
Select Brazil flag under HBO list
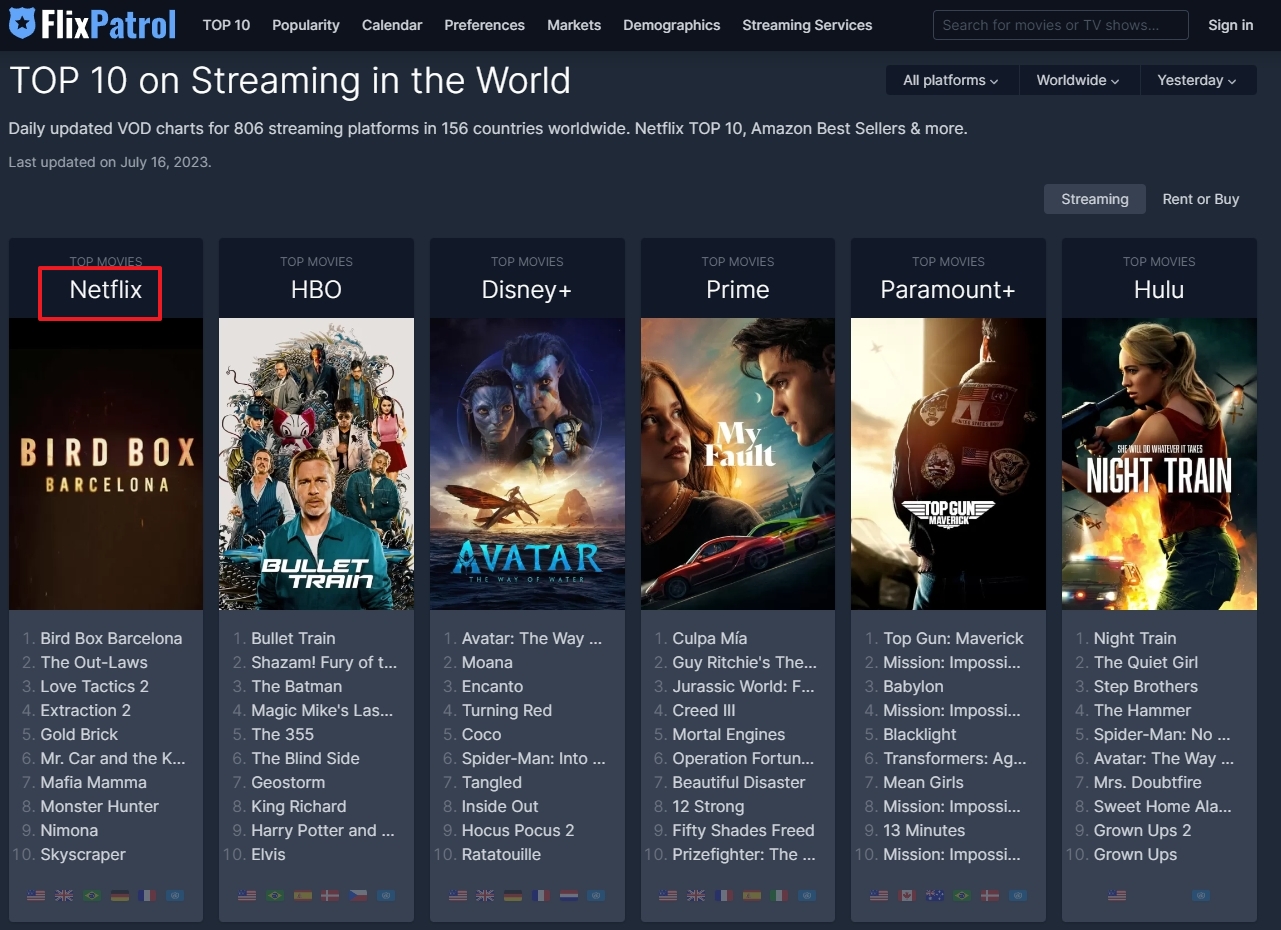point(275,895)
